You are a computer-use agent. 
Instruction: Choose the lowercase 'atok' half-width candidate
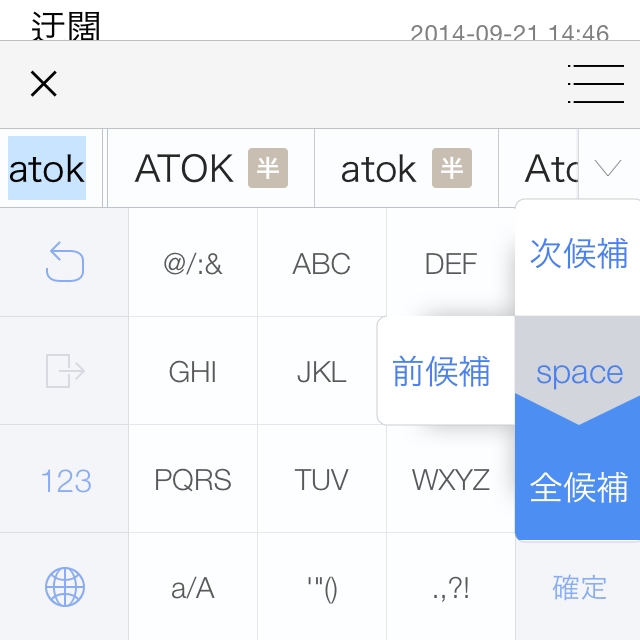pos(407,168)
